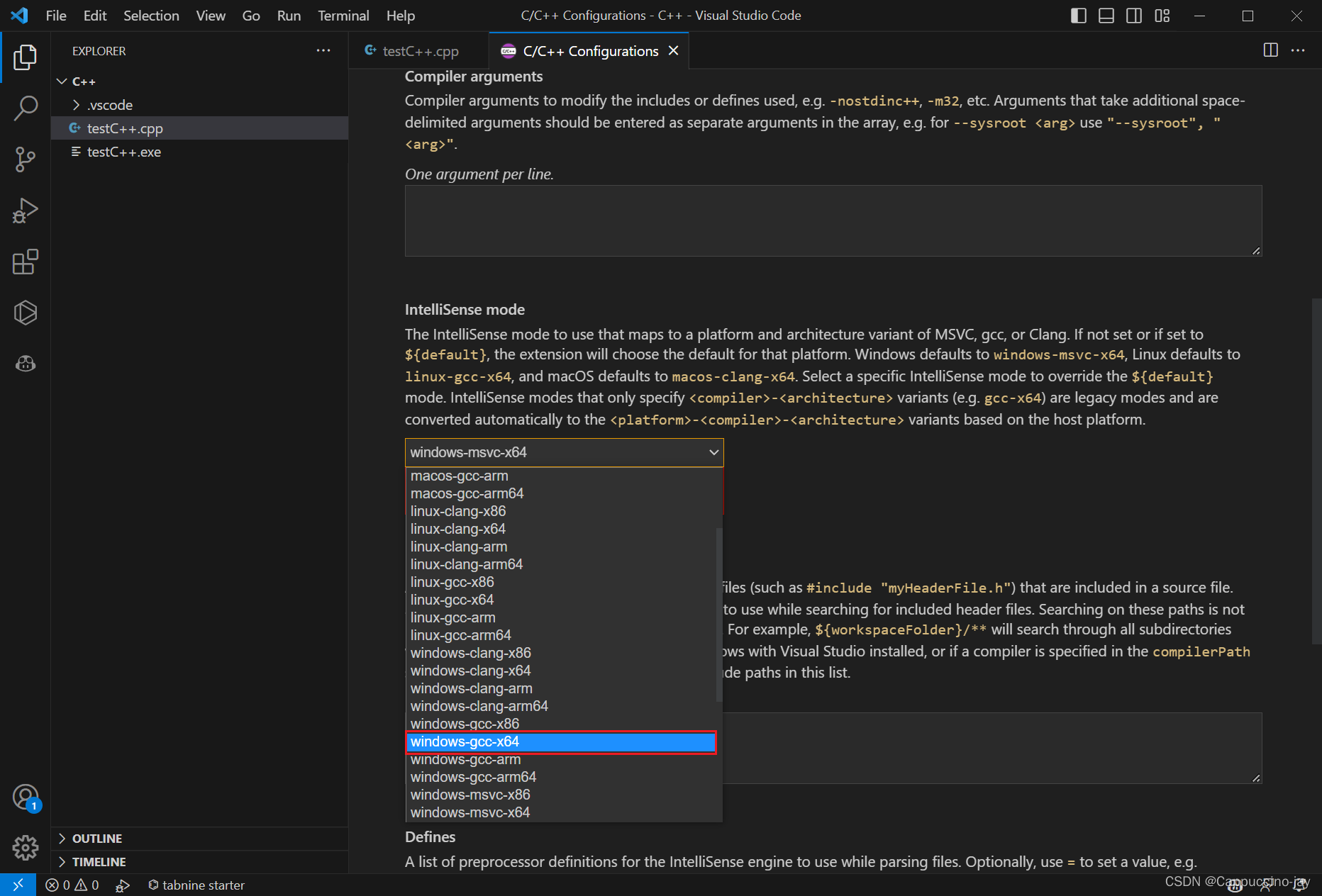Click the Visual Studio Code logo icon
1322x896 pixels.
[x=19, y=15]
